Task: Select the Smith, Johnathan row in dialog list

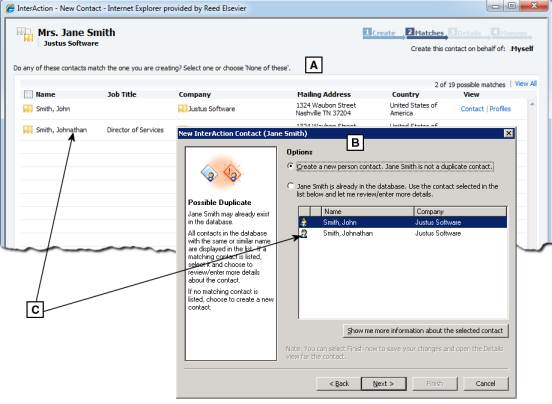Action: click(x=403, y=233)
